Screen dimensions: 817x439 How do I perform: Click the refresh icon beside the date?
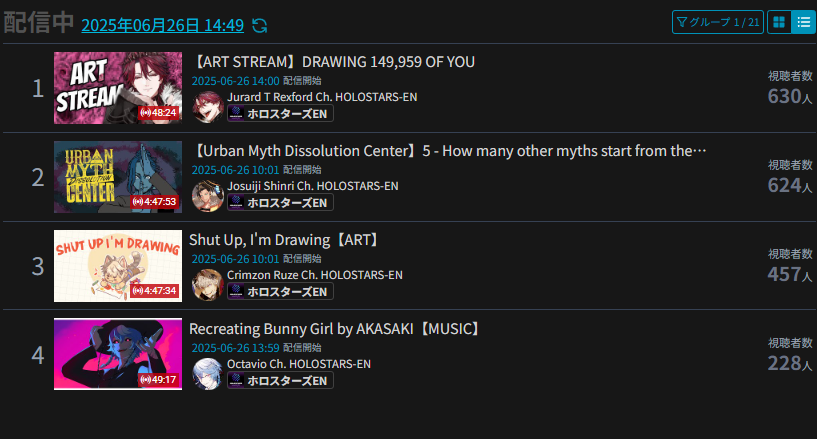pos(259,26)
